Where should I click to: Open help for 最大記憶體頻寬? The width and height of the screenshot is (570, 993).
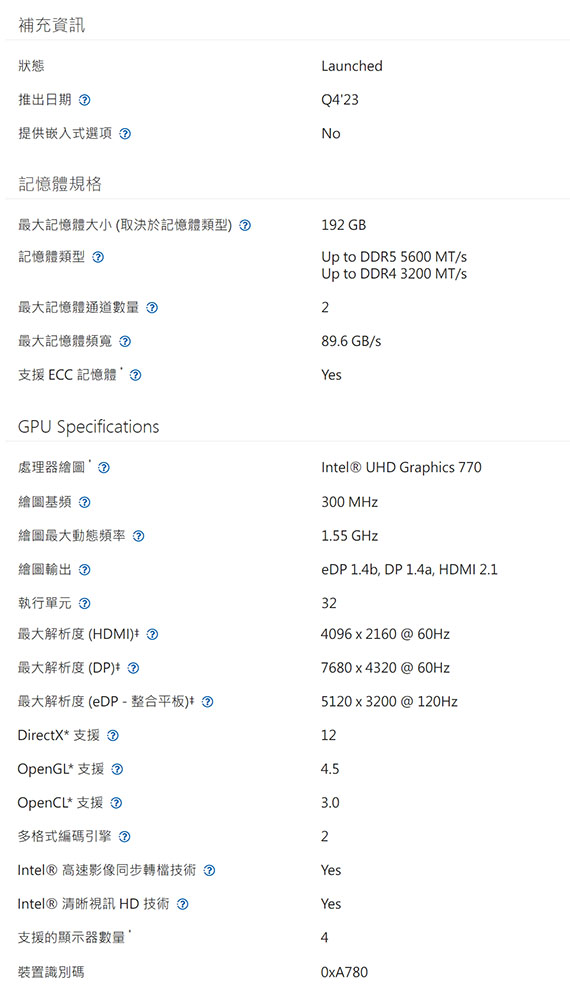click(125, 341)
